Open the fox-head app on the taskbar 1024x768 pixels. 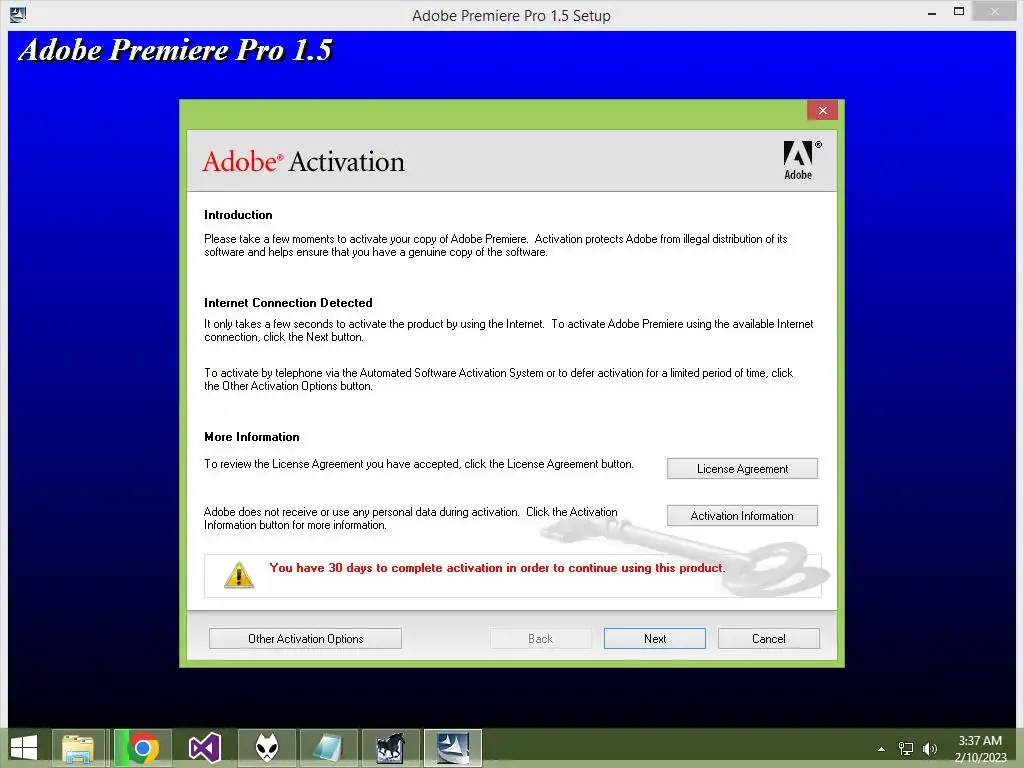pos(266,748)
